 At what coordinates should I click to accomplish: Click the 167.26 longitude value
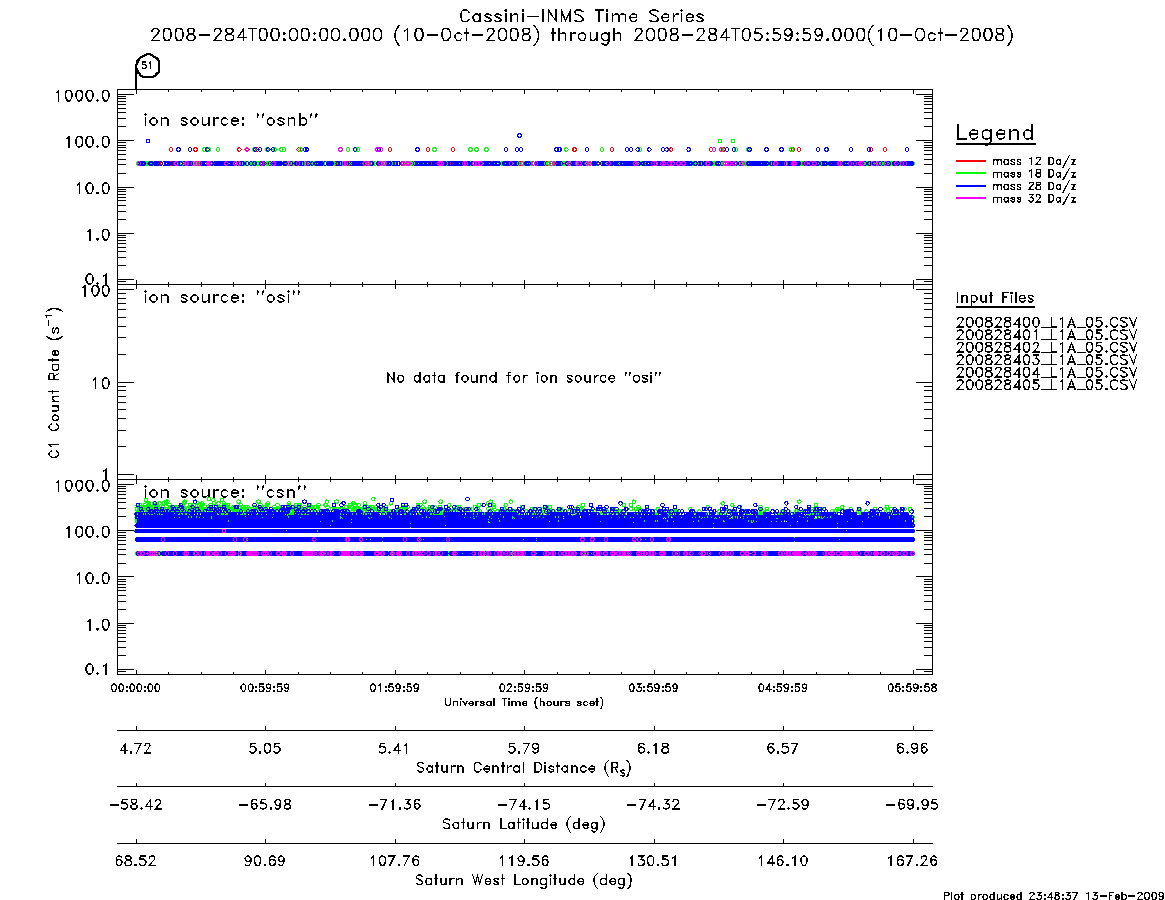tap(912, 861)
